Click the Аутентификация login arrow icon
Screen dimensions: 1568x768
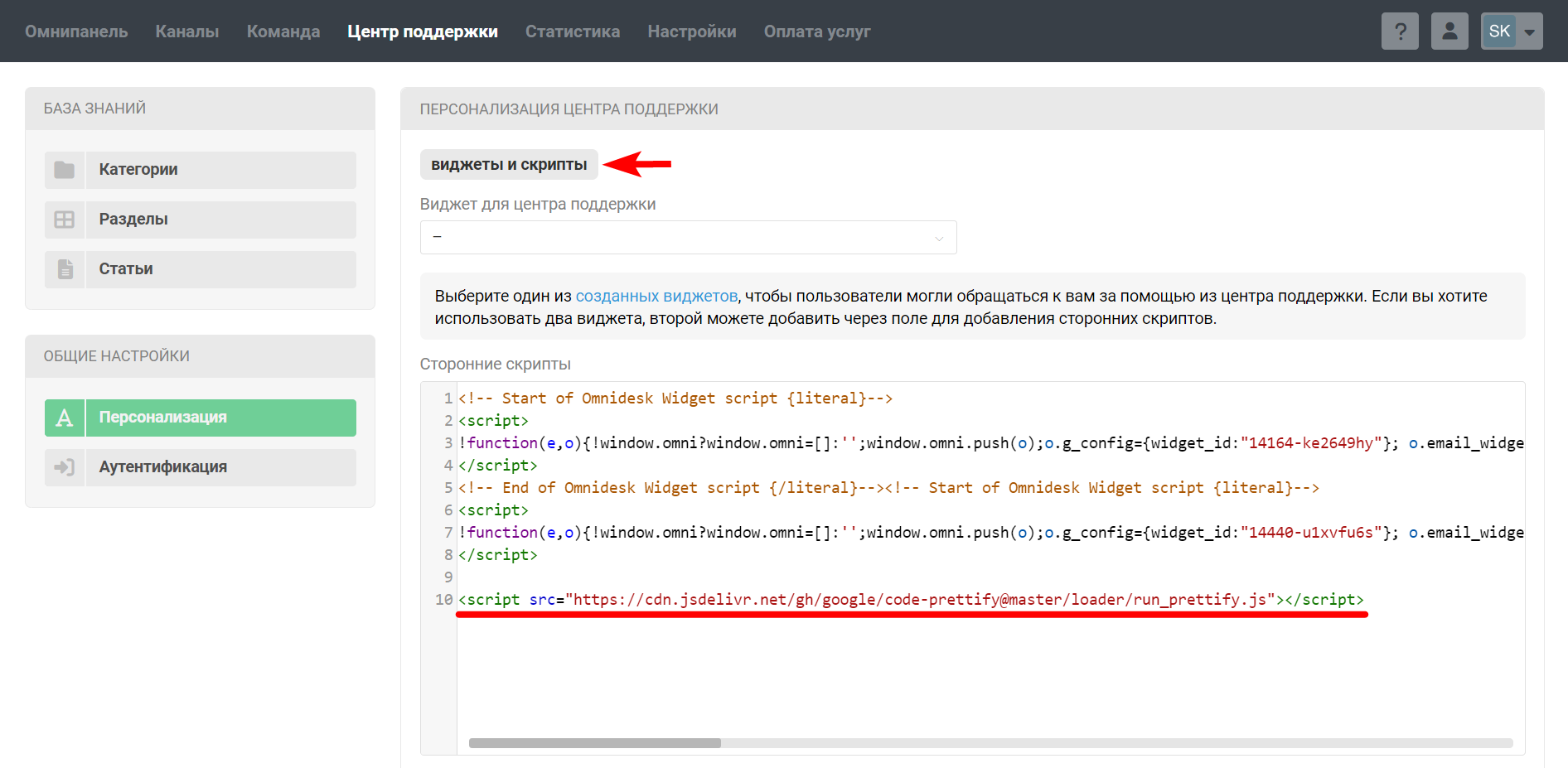click(x=65, y=467)
